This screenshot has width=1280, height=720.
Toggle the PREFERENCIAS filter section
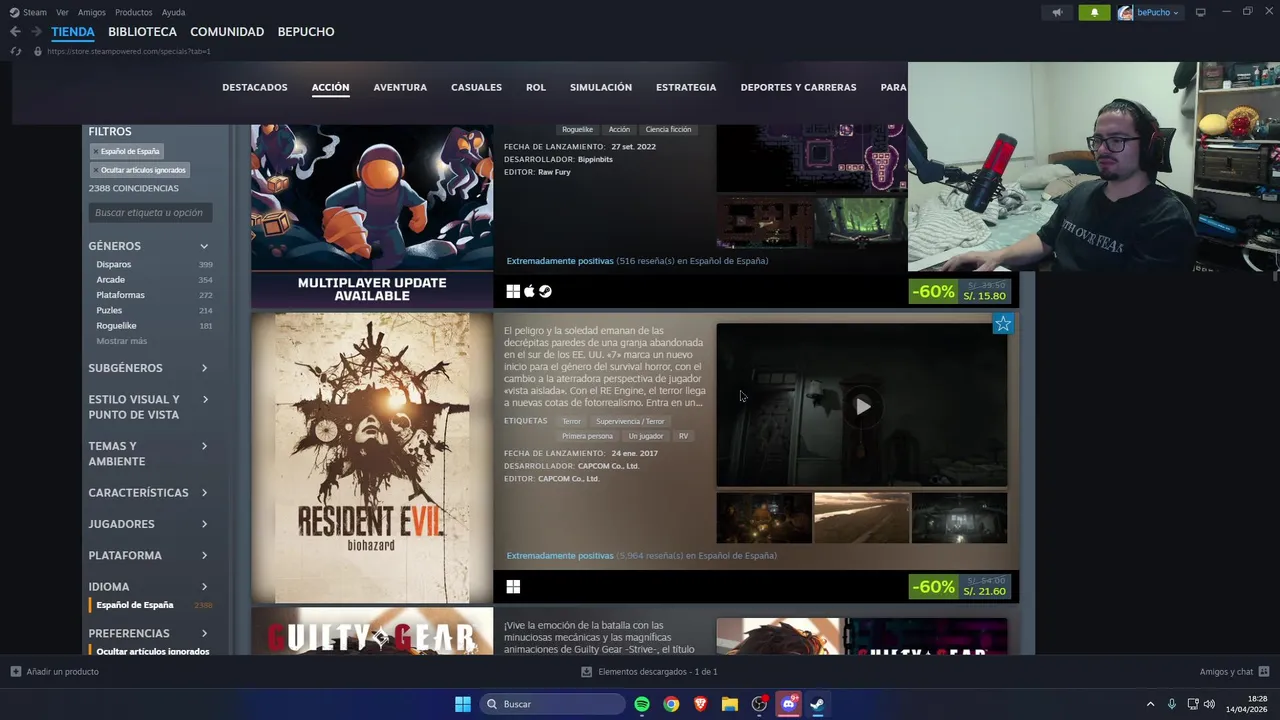coord(149,633)
